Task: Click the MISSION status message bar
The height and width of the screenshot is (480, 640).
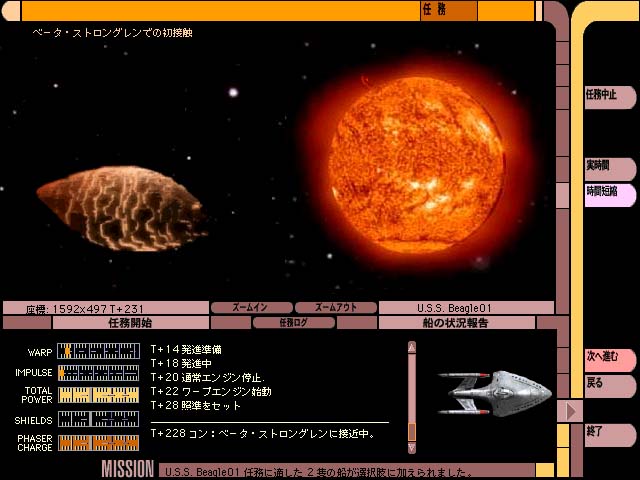Action: (347, 471)
